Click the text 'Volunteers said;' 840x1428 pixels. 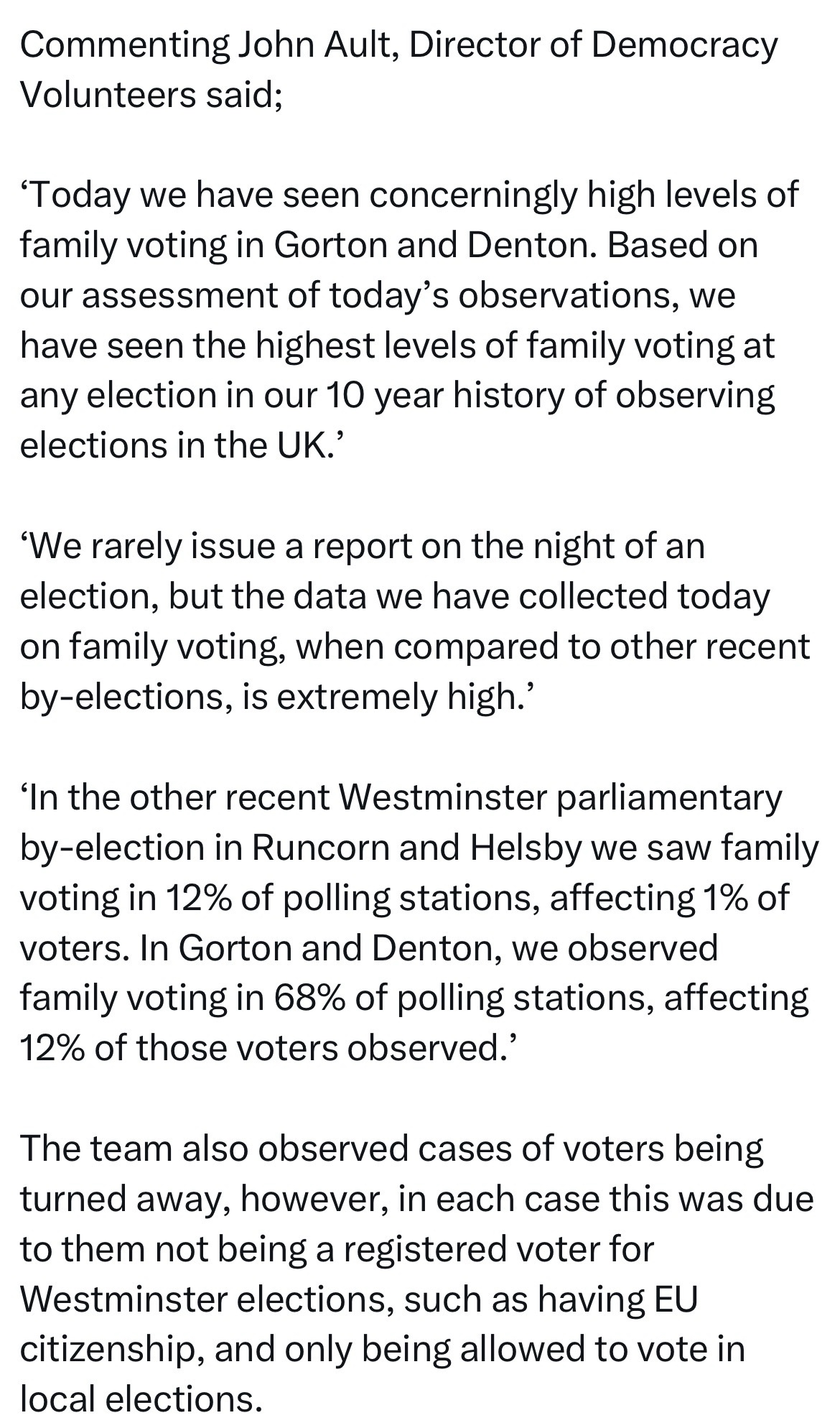[x=151, y=94]
